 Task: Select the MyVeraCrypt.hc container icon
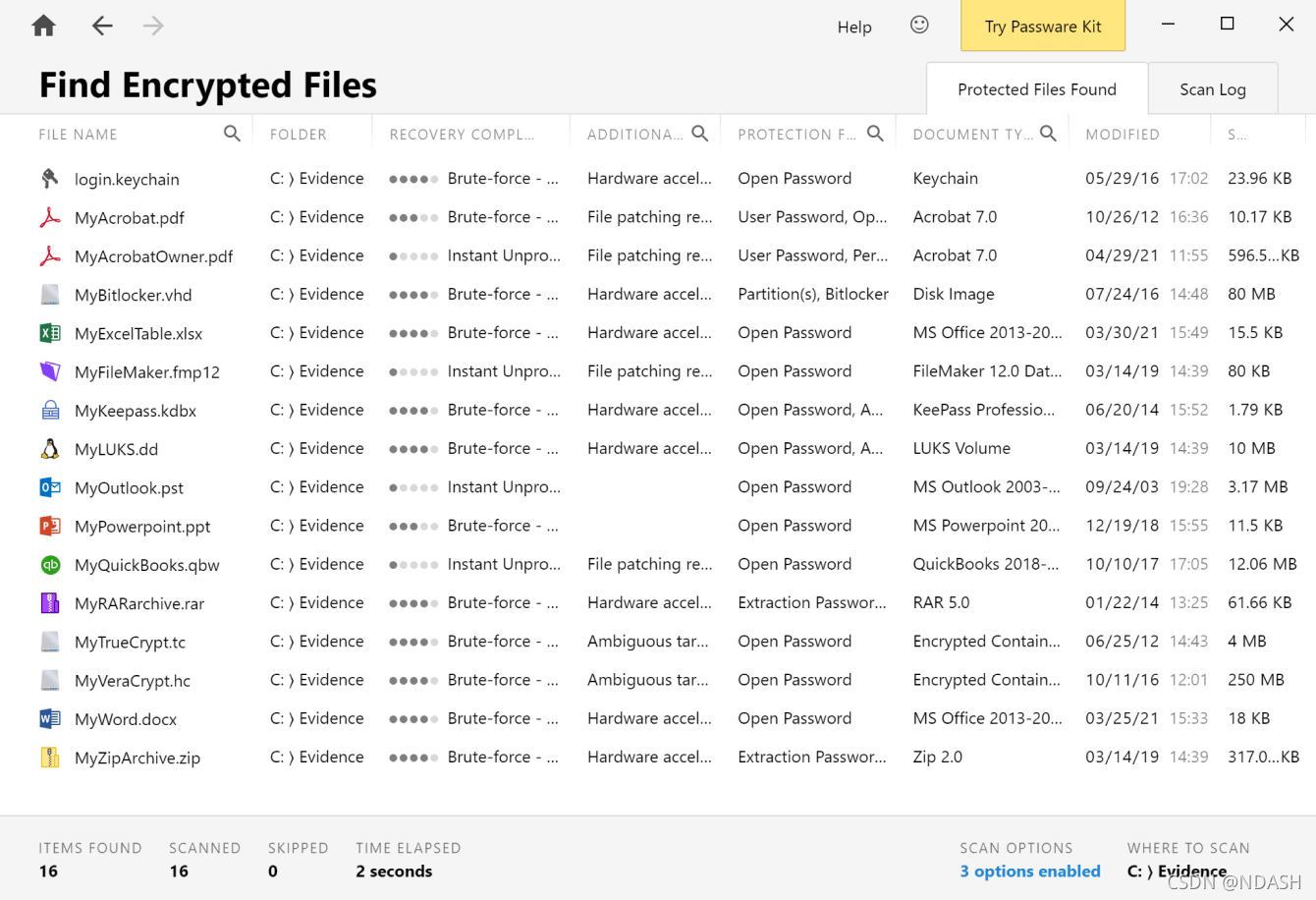[49, 680]
